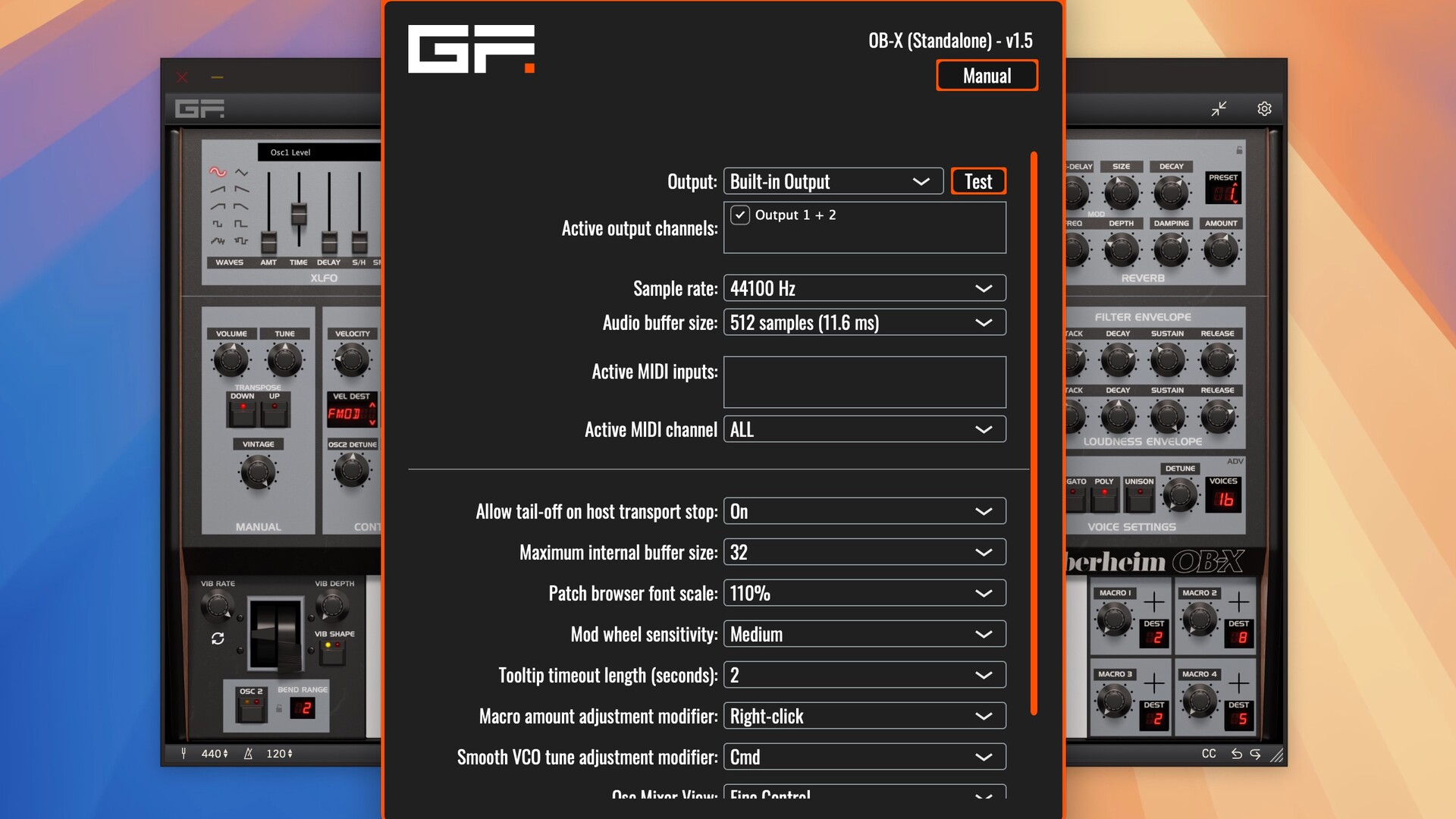Click the redo arrow in bottom bar
Image resolution: width=1456 pixels, height=819 pixels.
pyautogui.click(x=1255, y=753)
